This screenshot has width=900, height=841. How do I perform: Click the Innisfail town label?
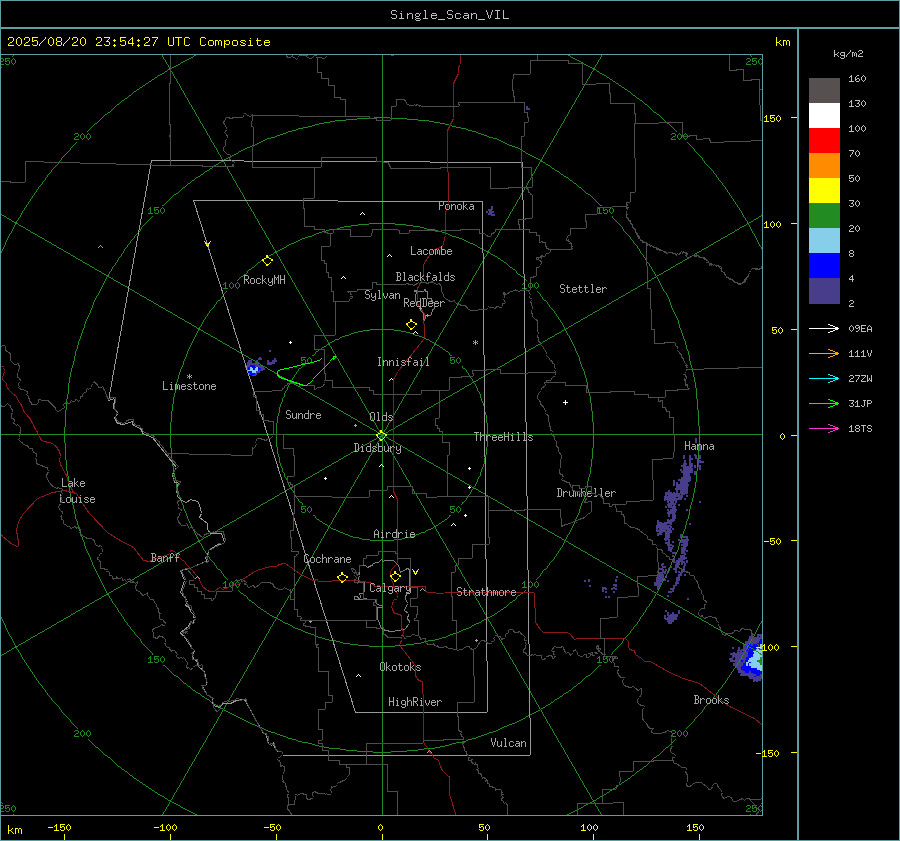tap(403, 362)
